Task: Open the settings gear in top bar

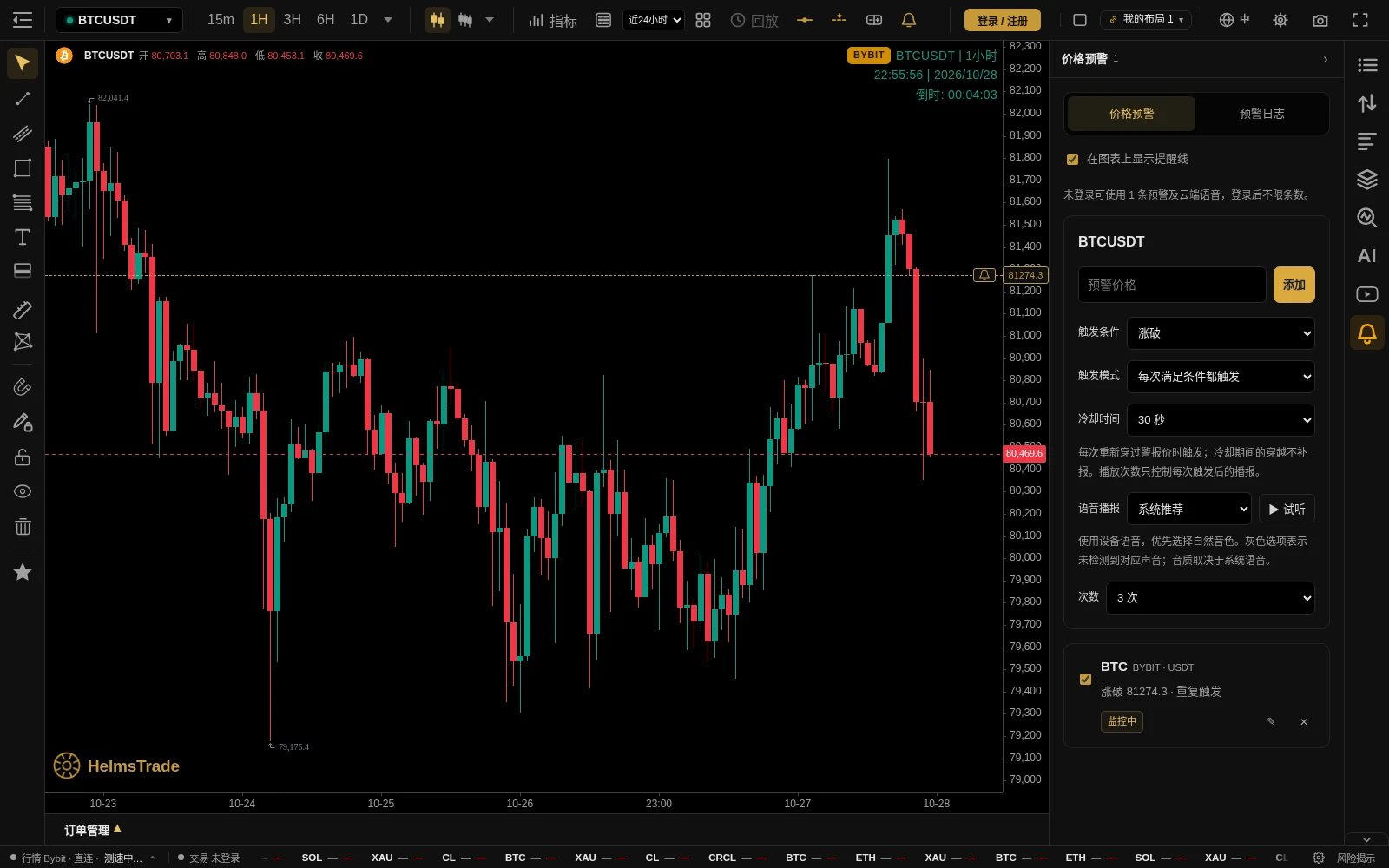Action: 1280,20
